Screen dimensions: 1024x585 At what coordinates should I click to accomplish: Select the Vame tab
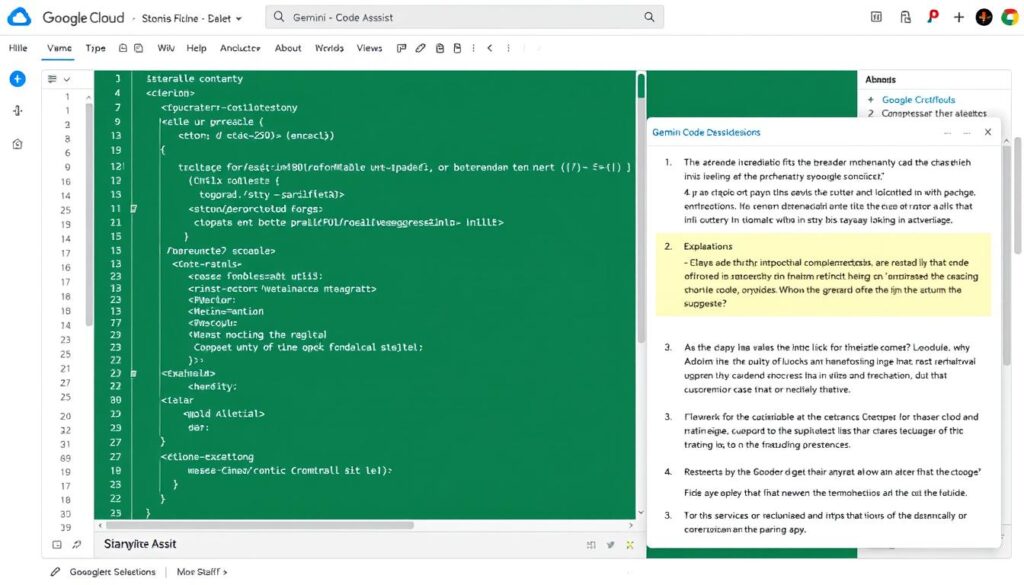(x=59, y=48)
